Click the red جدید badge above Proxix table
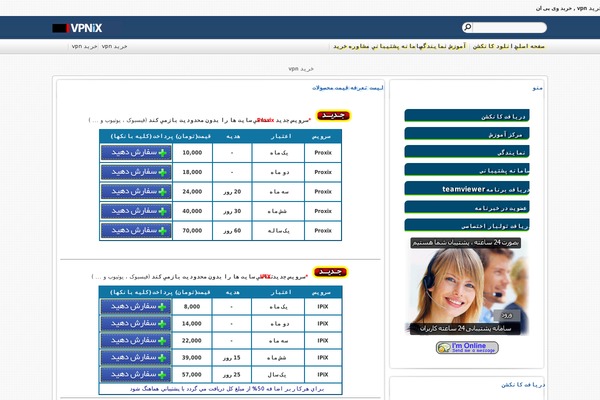 point(333,115)
